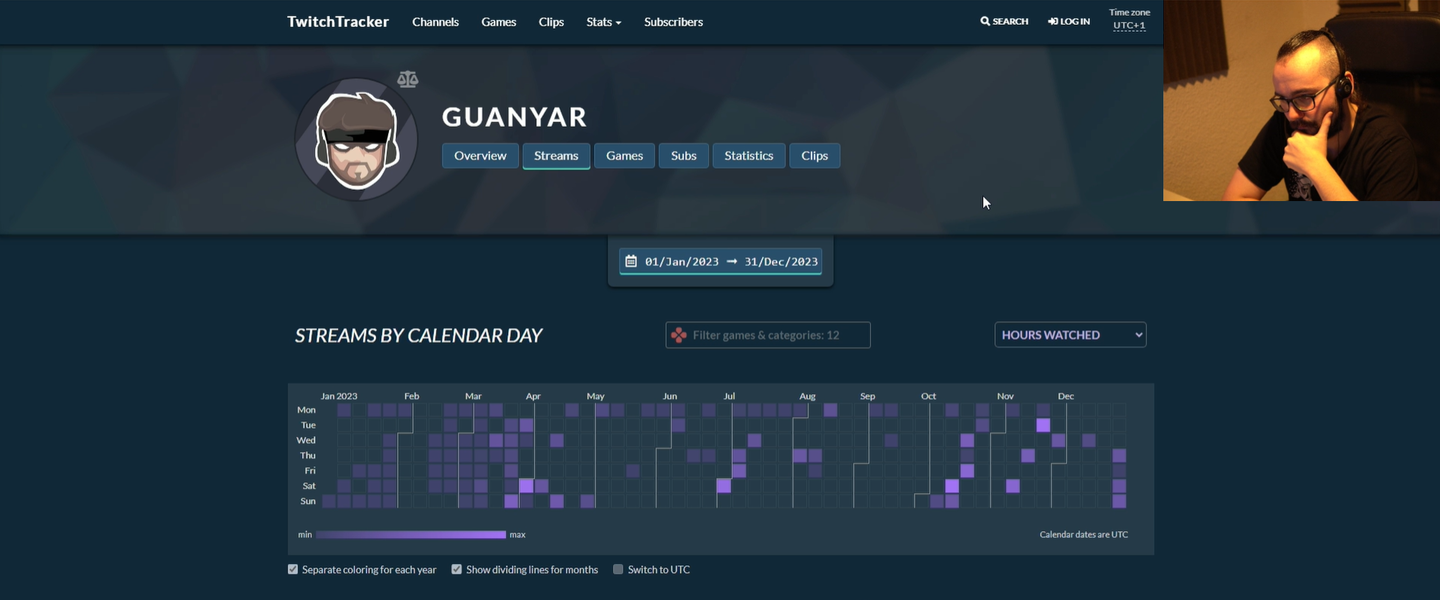Image resolution: width=1440 pixels, height=600 pixels.
Task: Click the Nov month label
Action: (x=1005, y=396)
